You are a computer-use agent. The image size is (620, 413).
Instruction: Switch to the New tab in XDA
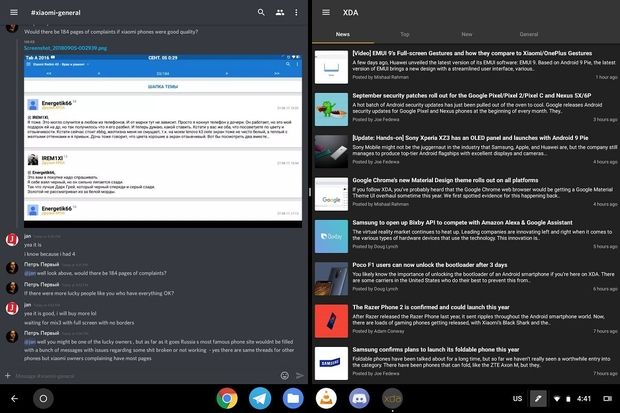467,34
